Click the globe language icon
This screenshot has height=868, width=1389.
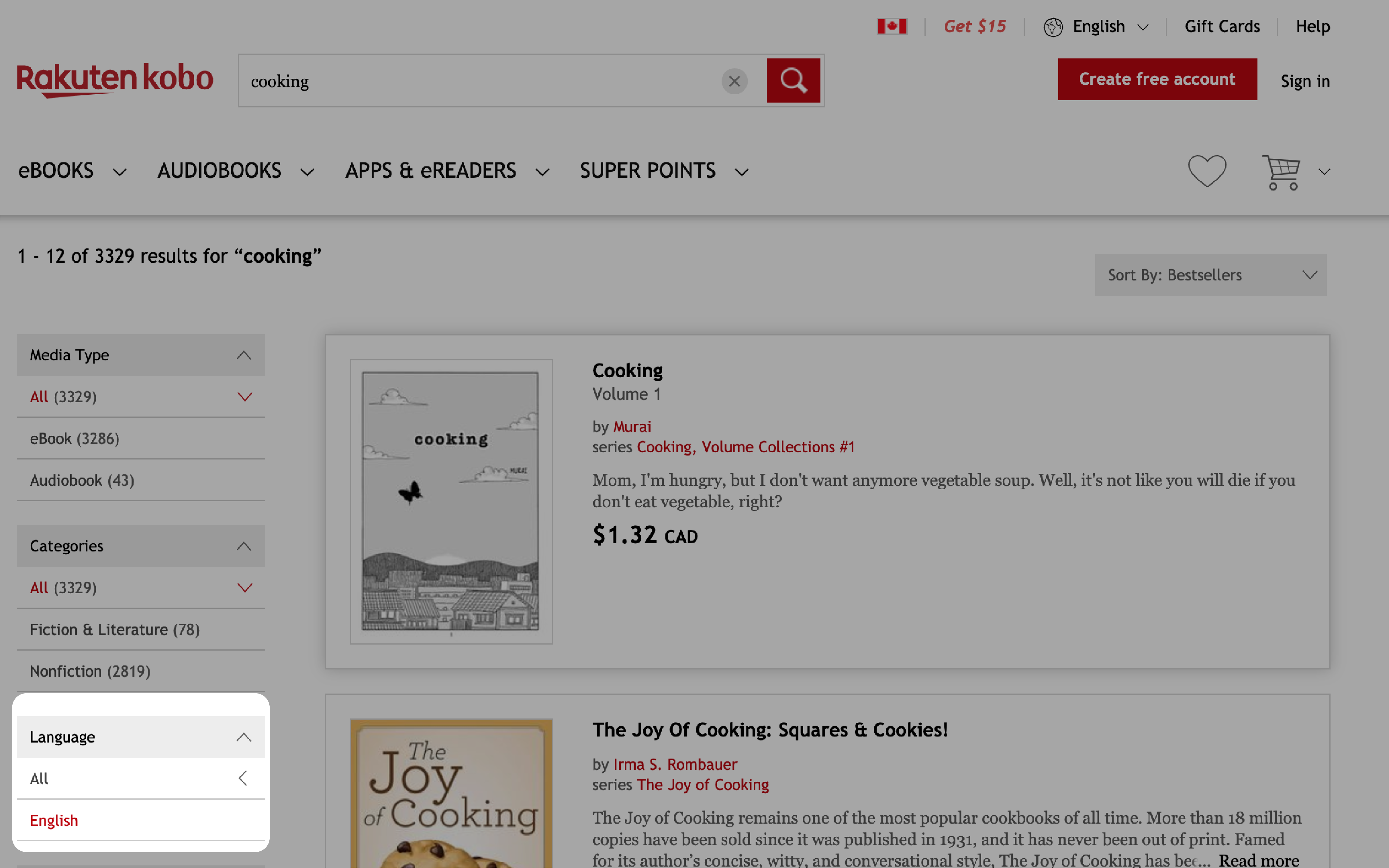click(1053, 27)
